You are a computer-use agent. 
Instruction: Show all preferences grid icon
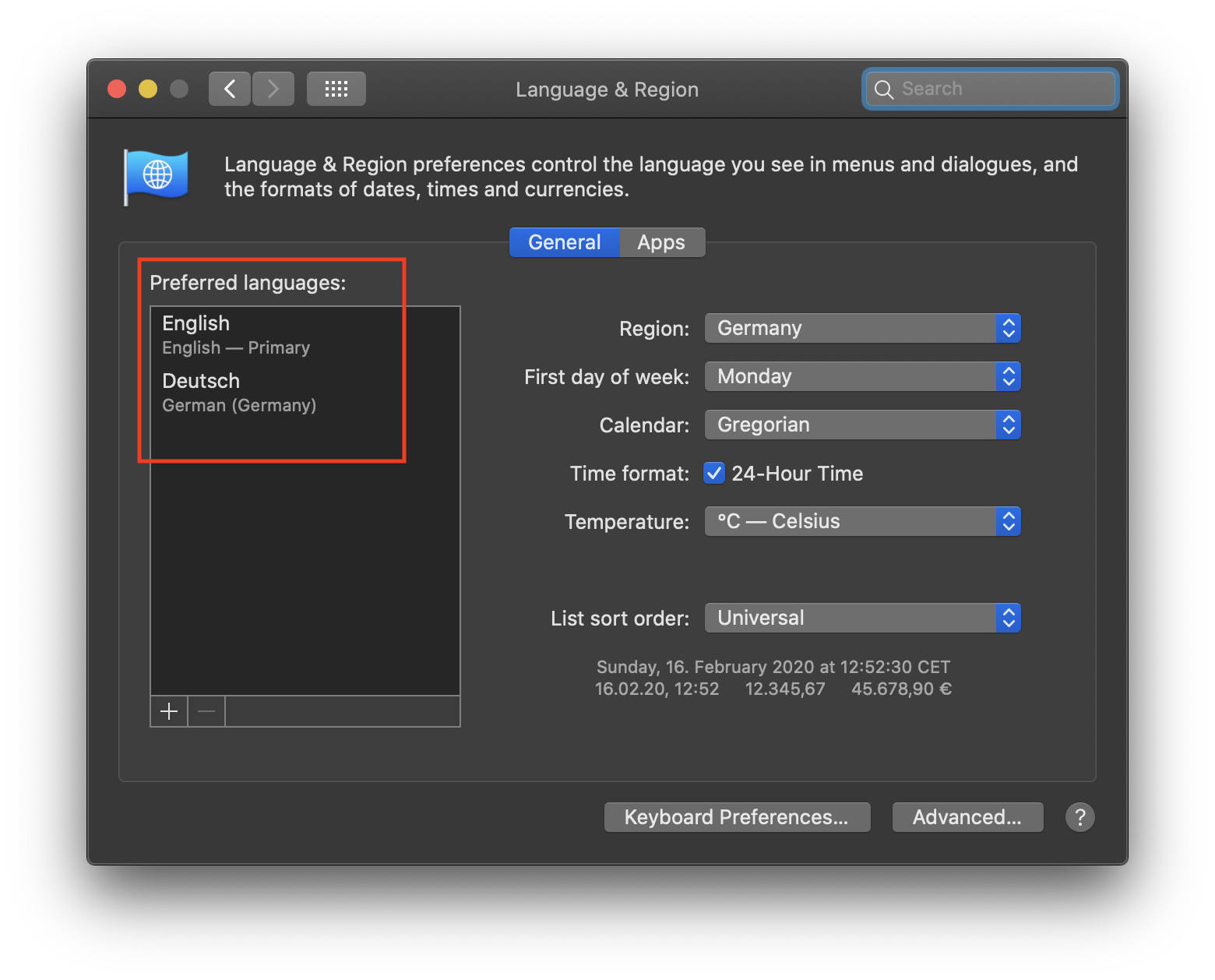pyautogui.click(x=336, y=89)
